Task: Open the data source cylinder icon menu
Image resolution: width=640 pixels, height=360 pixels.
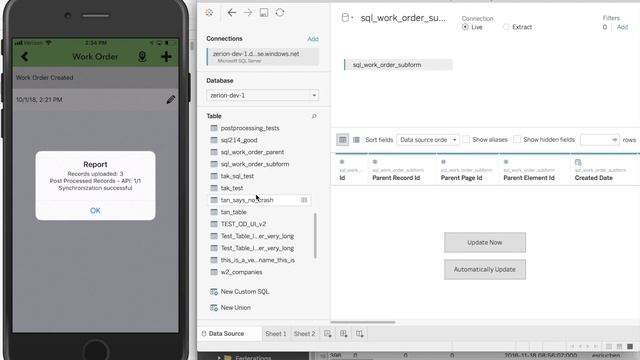Action: pos(345,18)
